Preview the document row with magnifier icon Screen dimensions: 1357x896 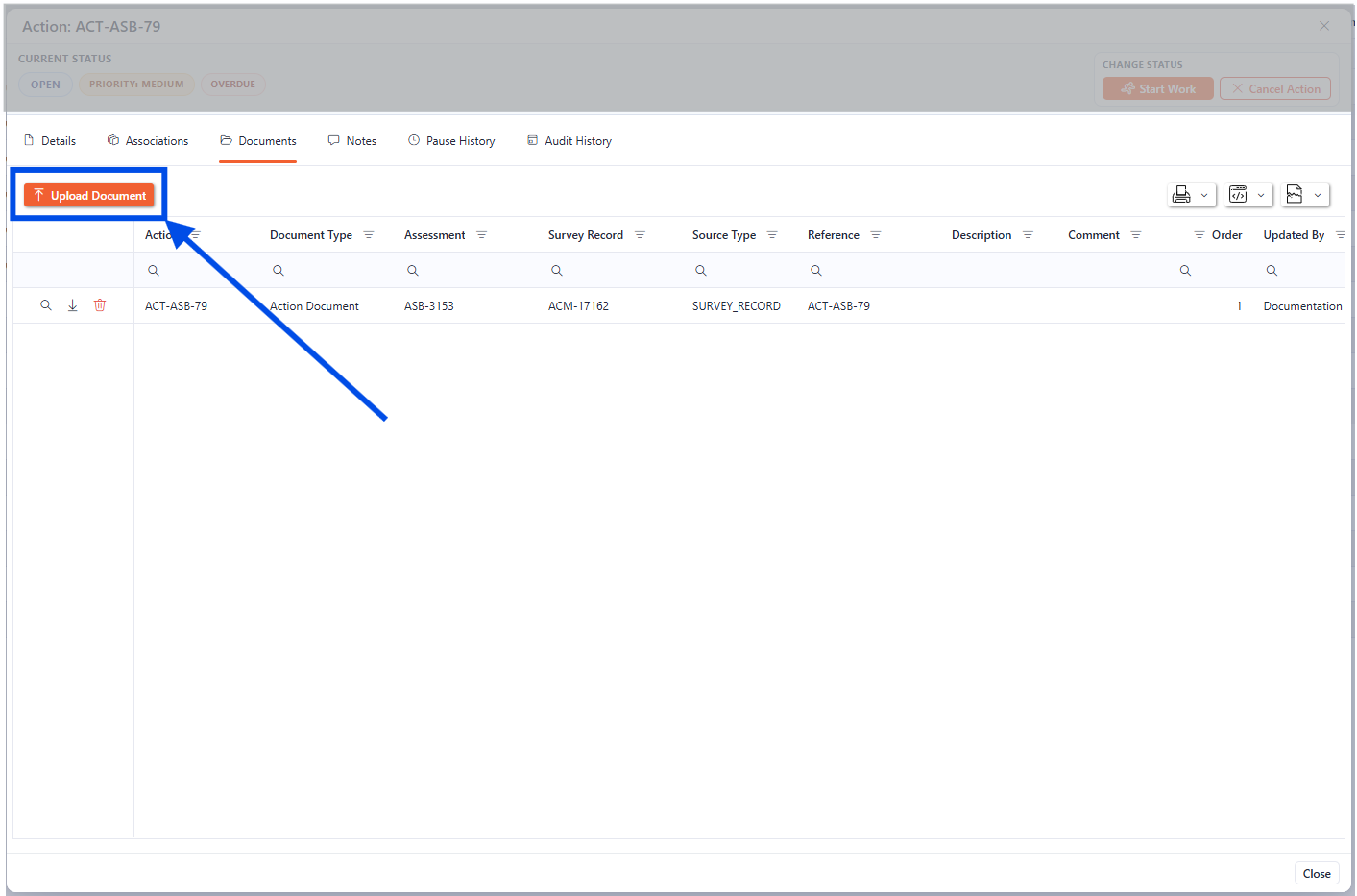(x=45, y=304)
